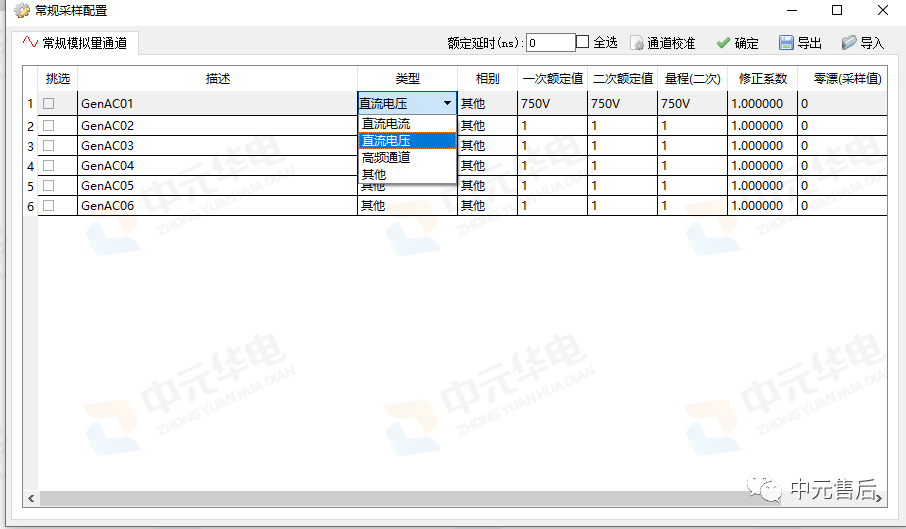Viewport: 906px width, 529px height.
Task: Enable the 全选 select-all checkbox
Action: coord(582,42)
